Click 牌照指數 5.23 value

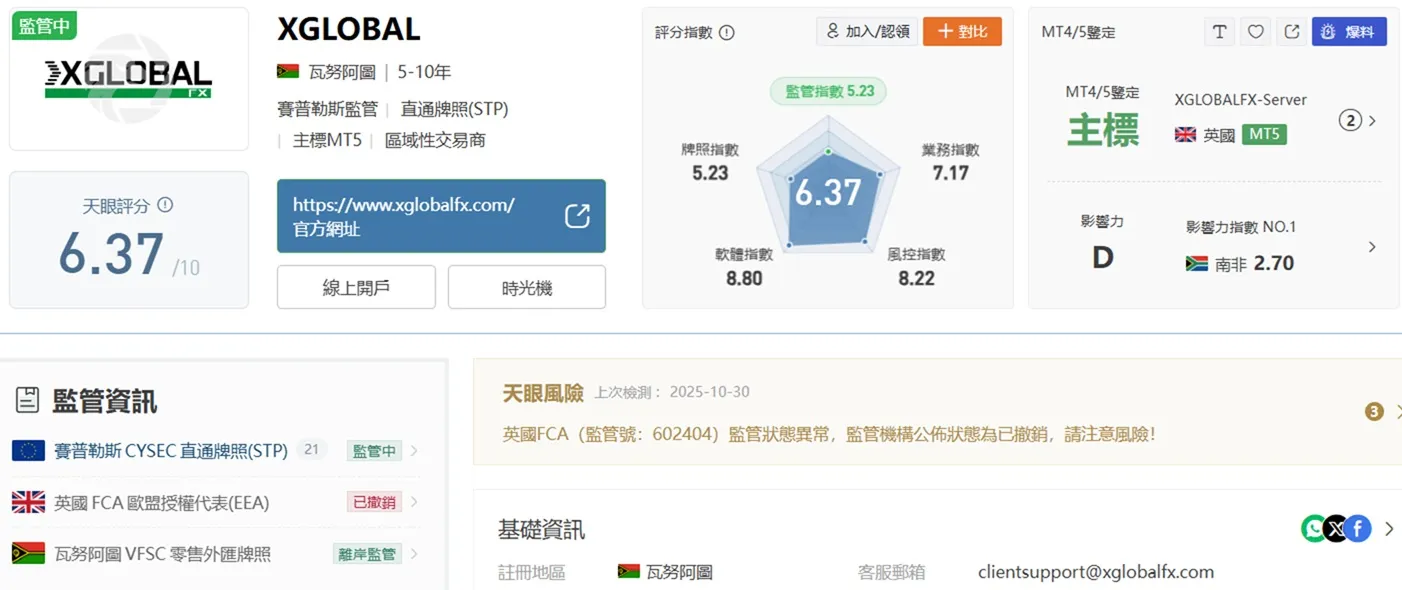pyautogui.click(x=710, y=173)
